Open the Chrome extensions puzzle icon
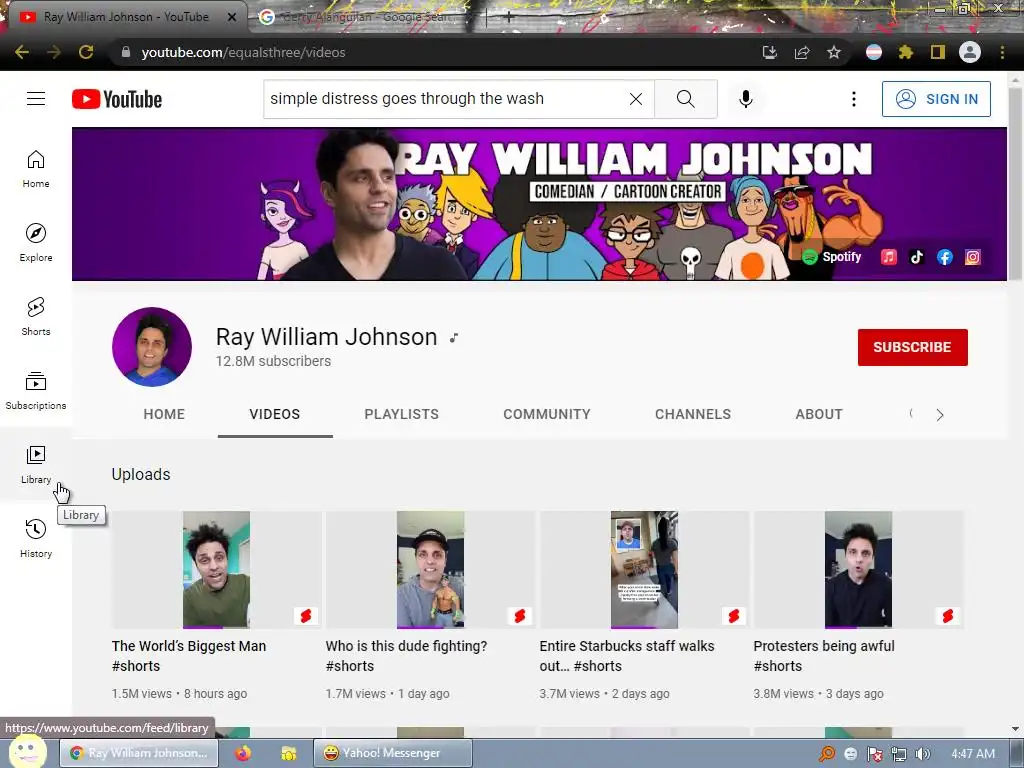This screenshot has width=1024, height=768. 905,52
